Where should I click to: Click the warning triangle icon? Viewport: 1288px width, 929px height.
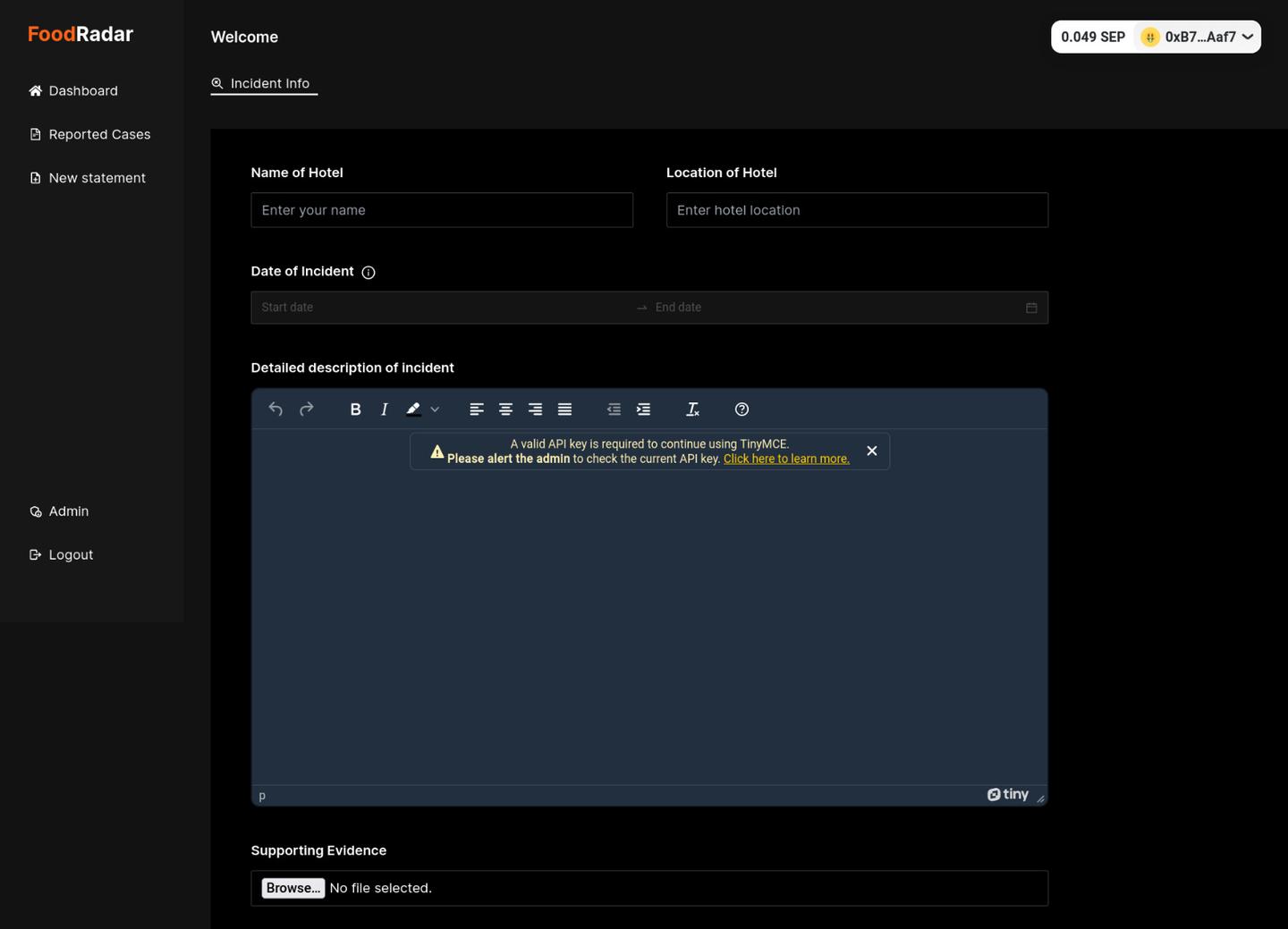[437, 452]
